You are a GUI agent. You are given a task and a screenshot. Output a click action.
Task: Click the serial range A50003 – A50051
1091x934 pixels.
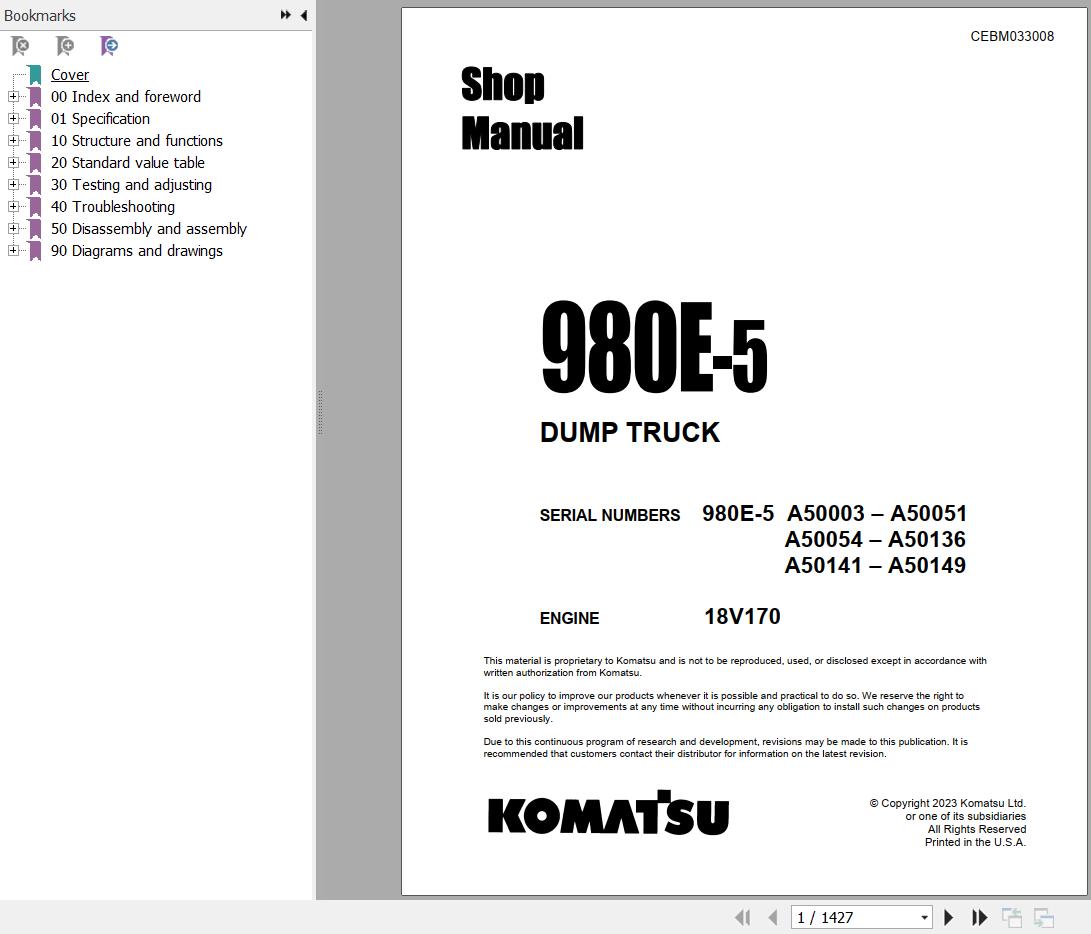(x=877, y=514)
